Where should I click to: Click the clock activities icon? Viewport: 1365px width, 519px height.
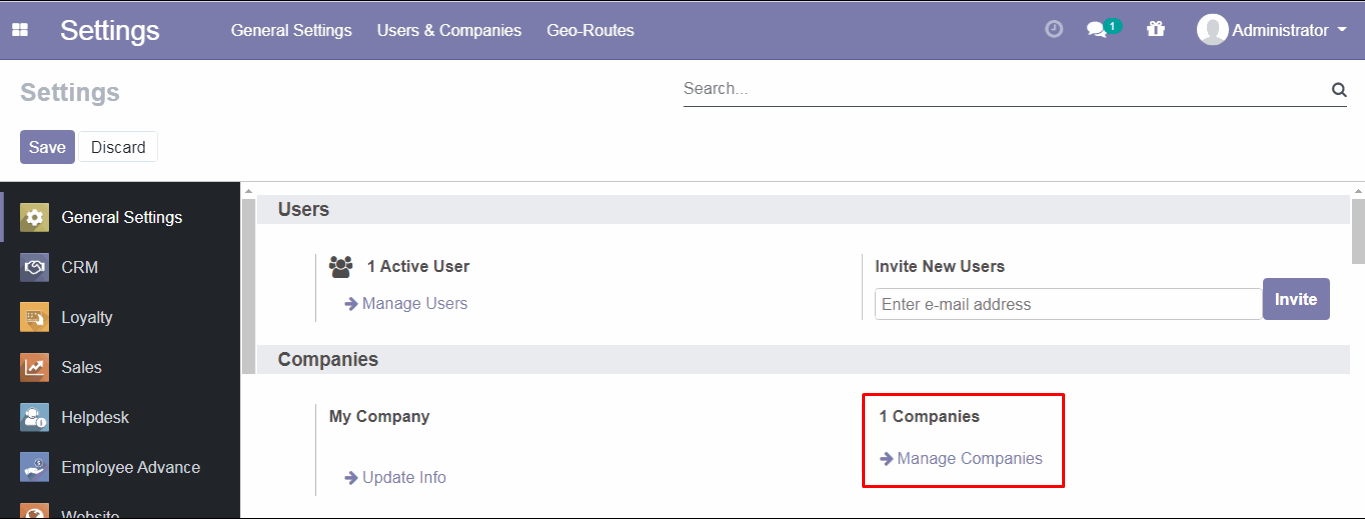1053,29
